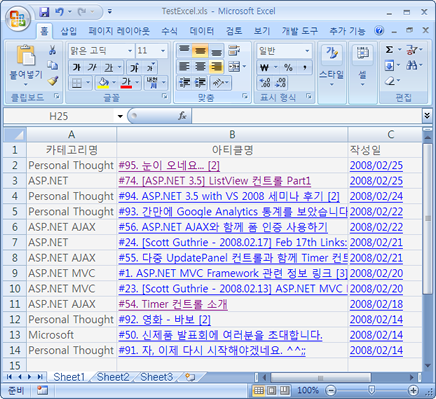Decrease font size button

click(151, 67)
